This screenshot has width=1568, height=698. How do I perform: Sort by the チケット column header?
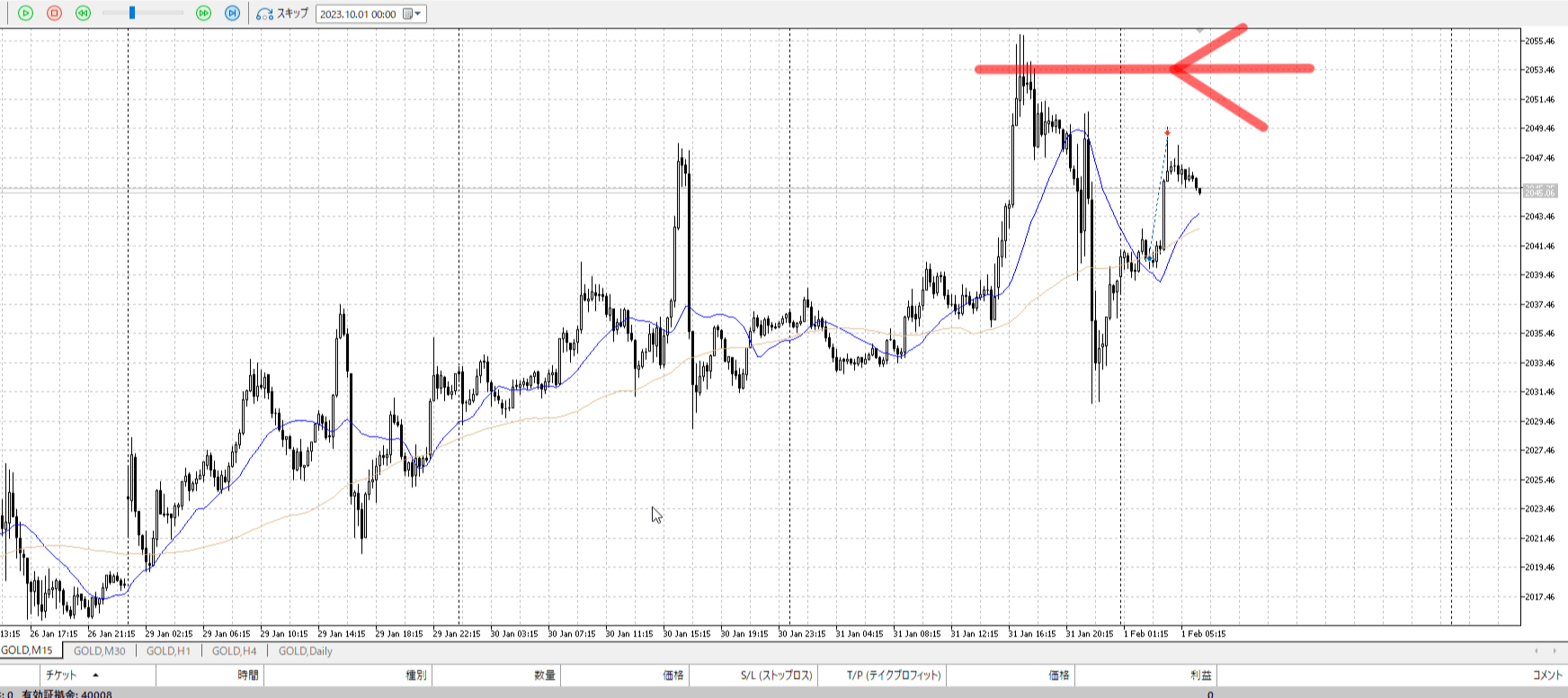[x=61, y=675]
